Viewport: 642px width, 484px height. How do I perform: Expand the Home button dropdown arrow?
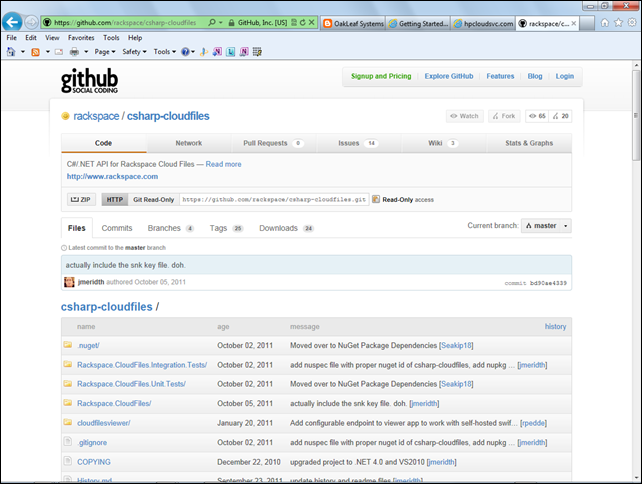[23, 52]
